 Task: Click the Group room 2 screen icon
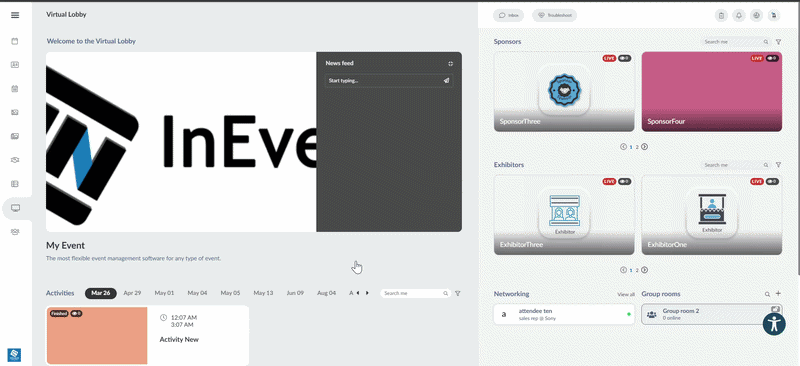776,309
